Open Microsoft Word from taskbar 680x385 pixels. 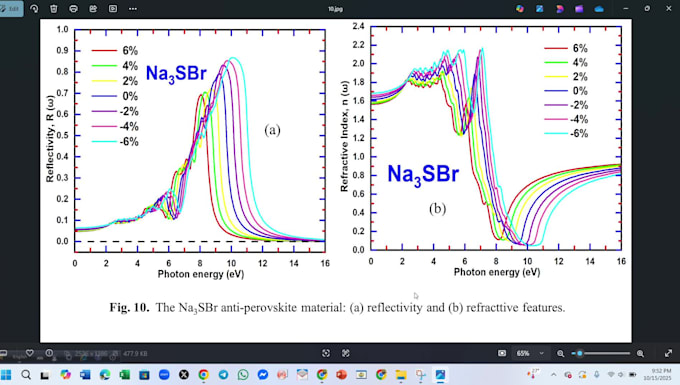pyautogui.click(x=85, y=375)
